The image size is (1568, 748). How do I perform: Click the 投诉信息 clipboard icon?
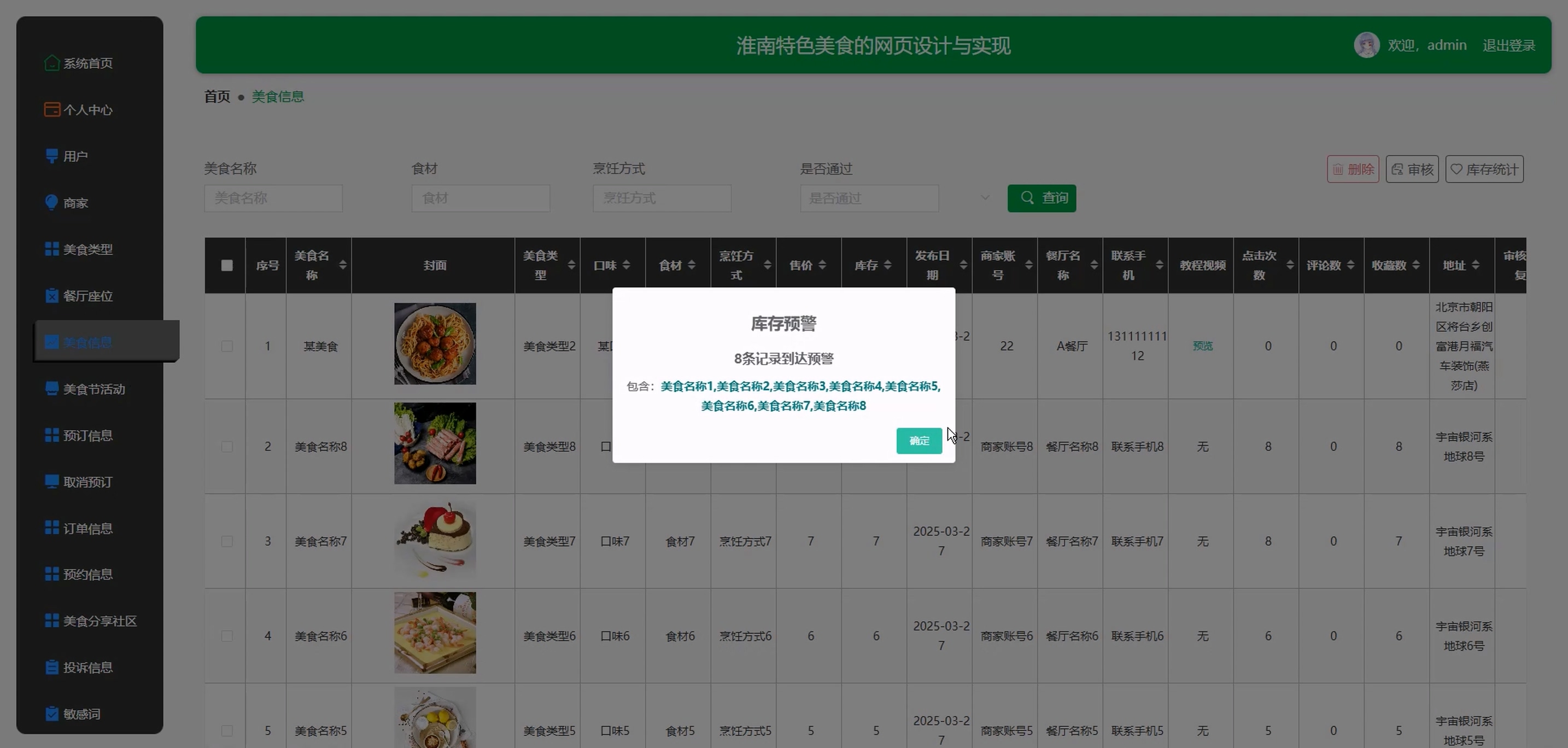pos(52,667)
